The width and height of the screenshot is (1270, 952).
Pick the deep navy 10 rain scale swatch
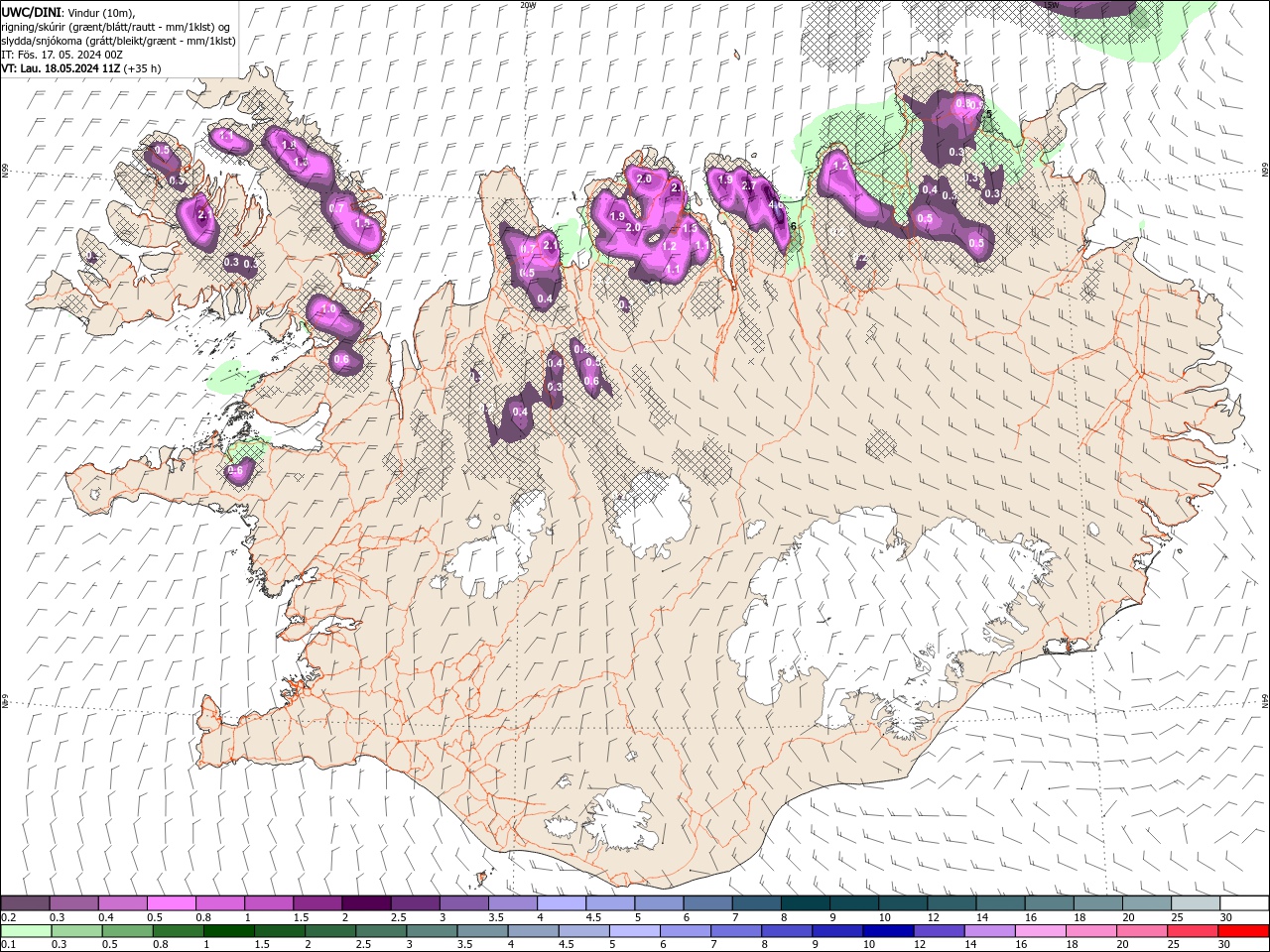[888, 930]
